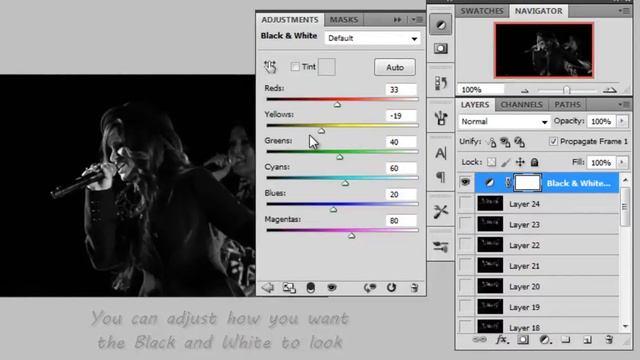
Task: Click the Magentas slider handle
Action: point(351,236)
